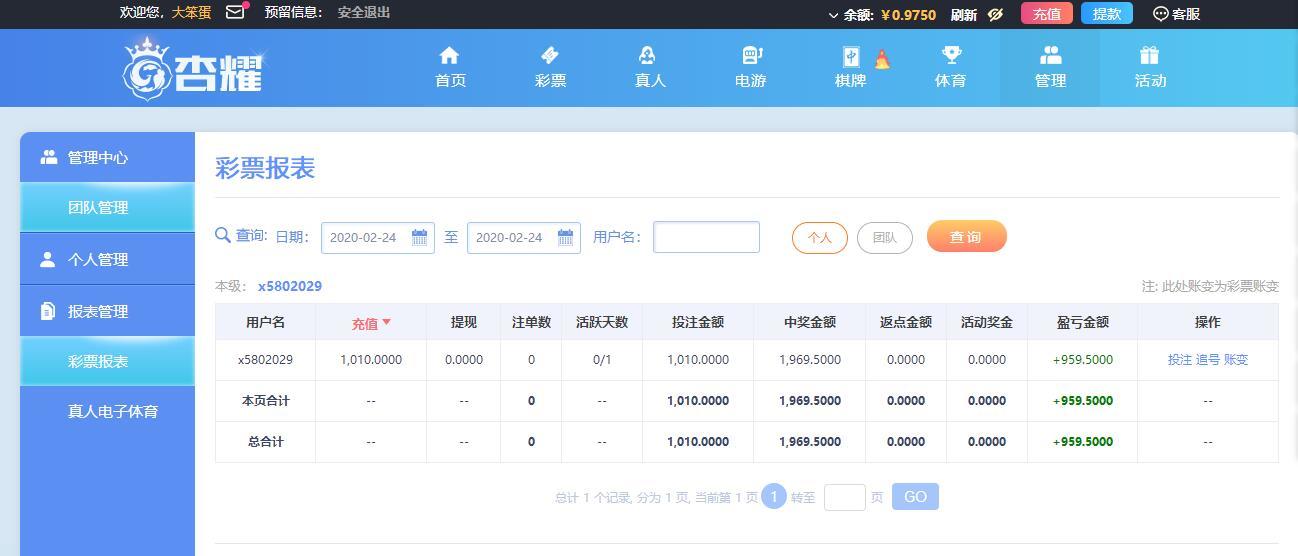
Task: Click 安全退出 to log out
Action: click(x=364, y=13)
